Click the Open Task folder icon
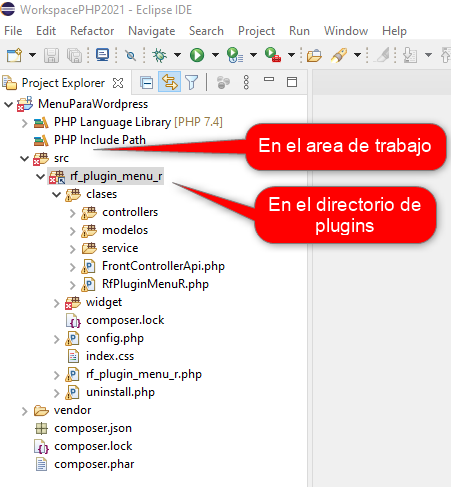This screenshot has height=487, width=451. tap(314, 55)
